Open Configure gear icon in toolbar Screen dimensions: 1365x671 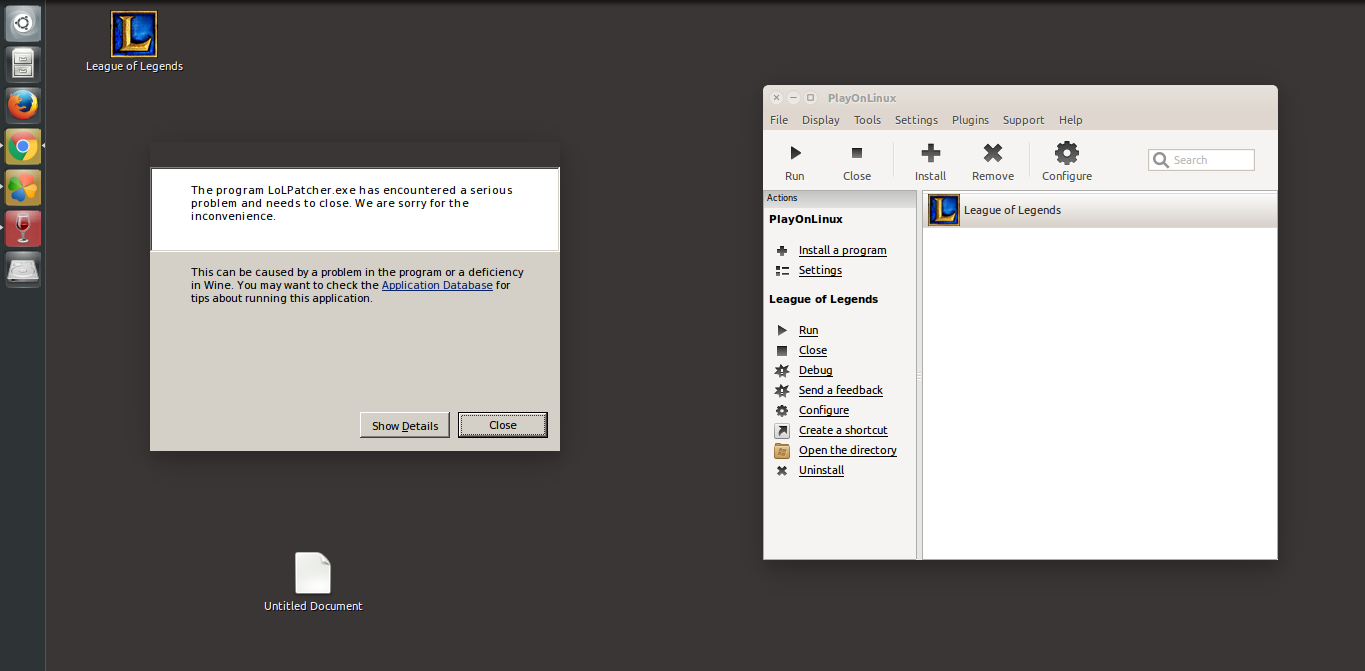(1067, 153)
